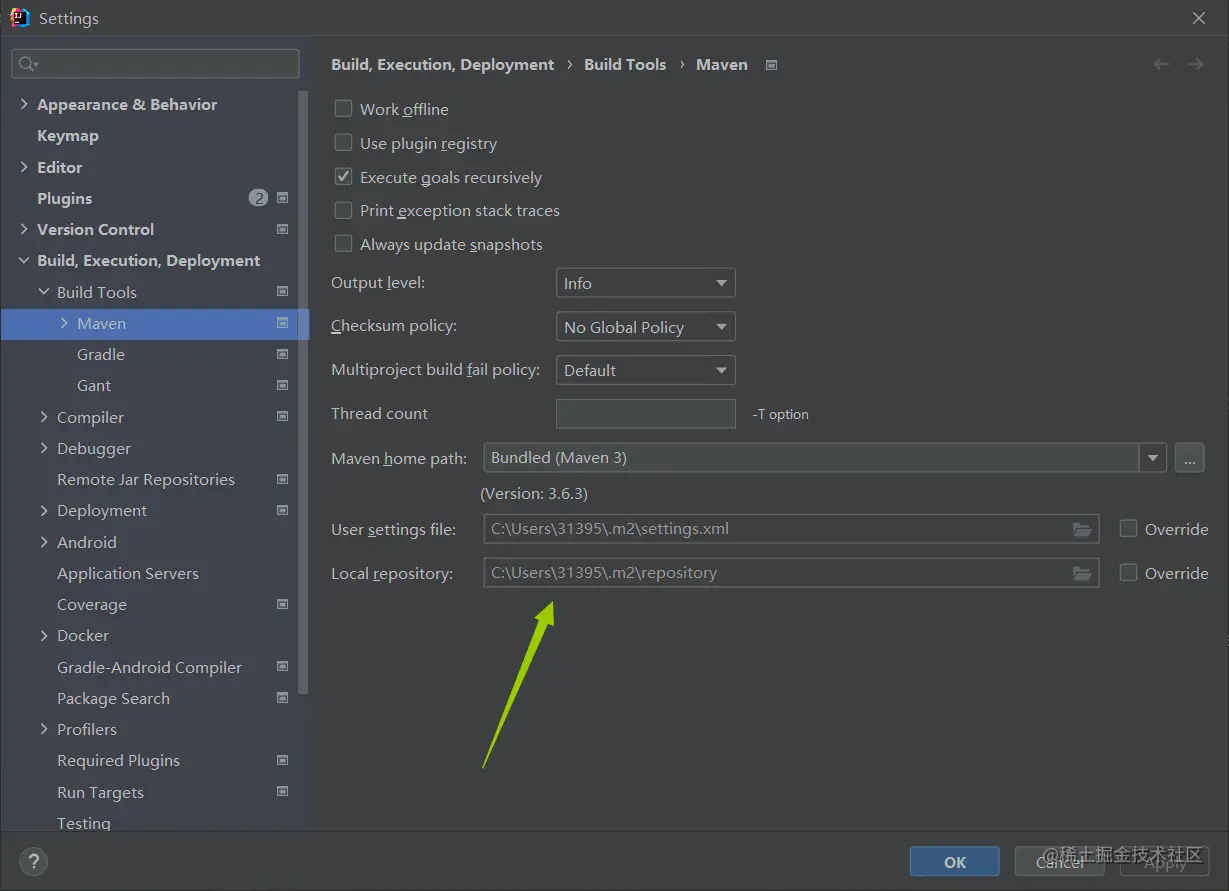The image size is (1229, 891).
Task: Click Build Tools in the breadcrumb
Action: (625, 64)
